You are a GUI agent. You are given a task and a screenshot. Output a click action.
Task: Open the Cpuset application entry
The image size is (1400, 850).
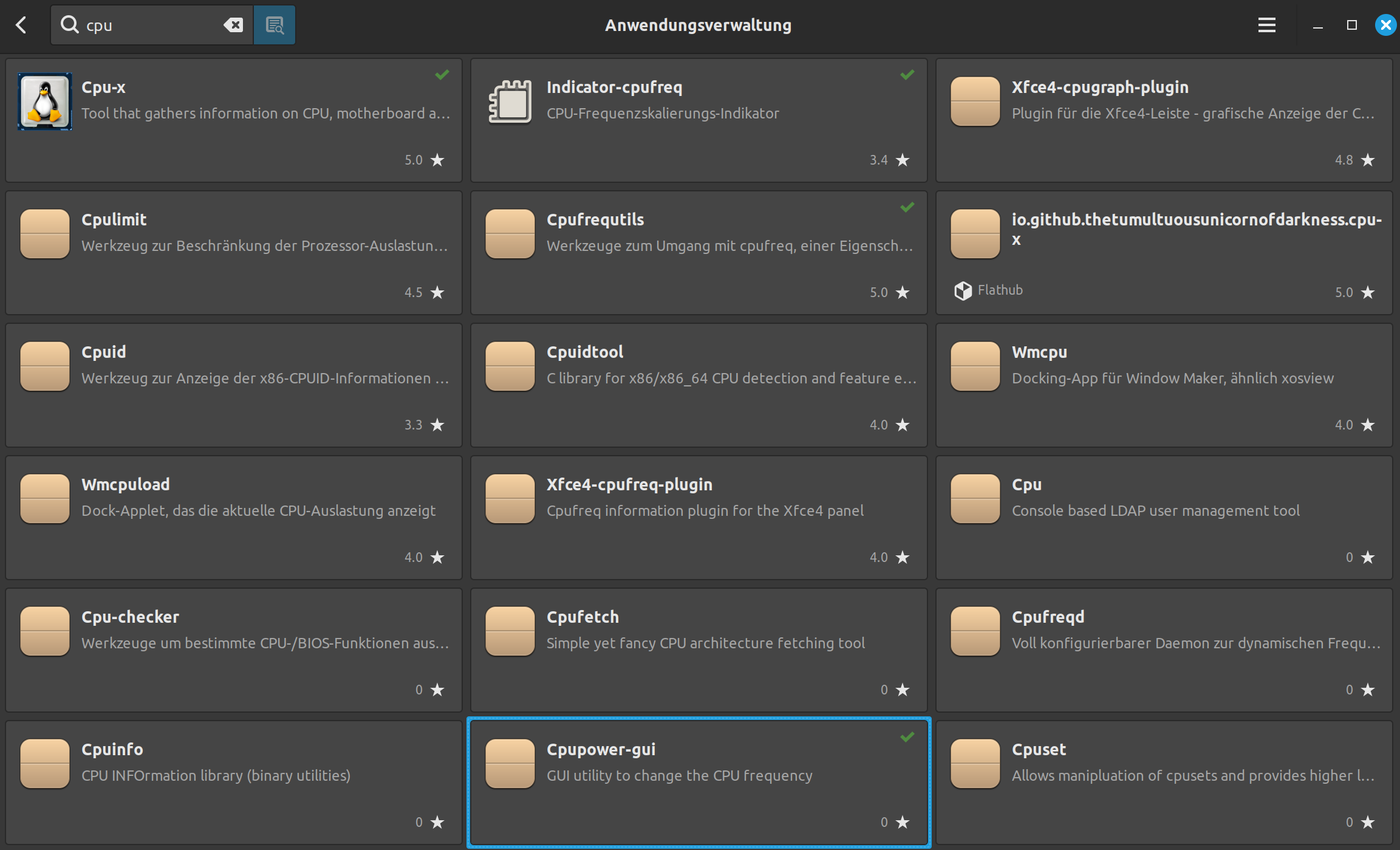pos(1164,783)
